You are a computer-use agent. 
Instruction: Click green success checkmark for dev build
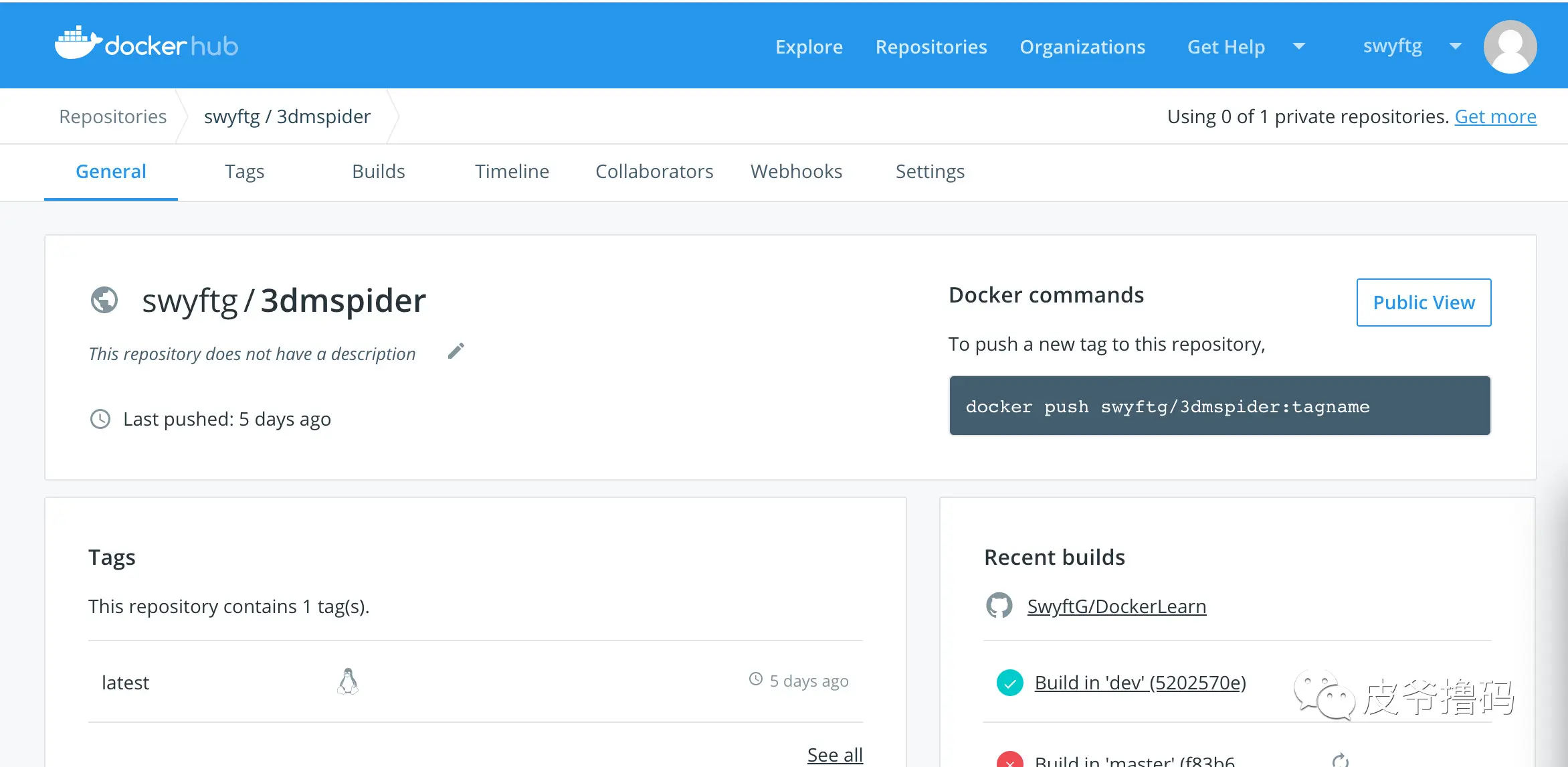tap(1009, 683)
